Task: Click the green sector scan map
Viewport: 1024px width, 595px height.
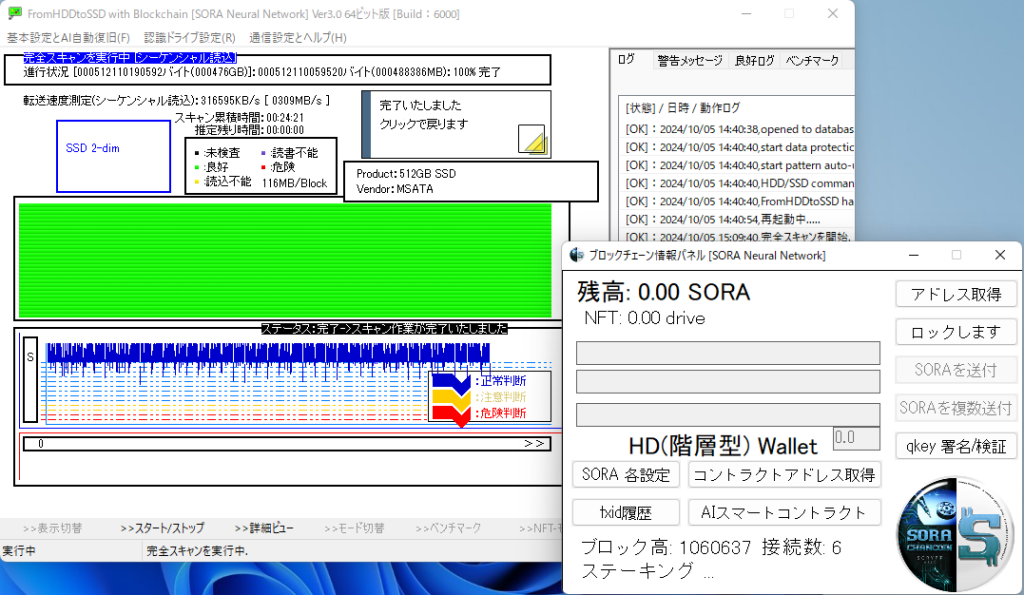Action: tap(285, 261)
